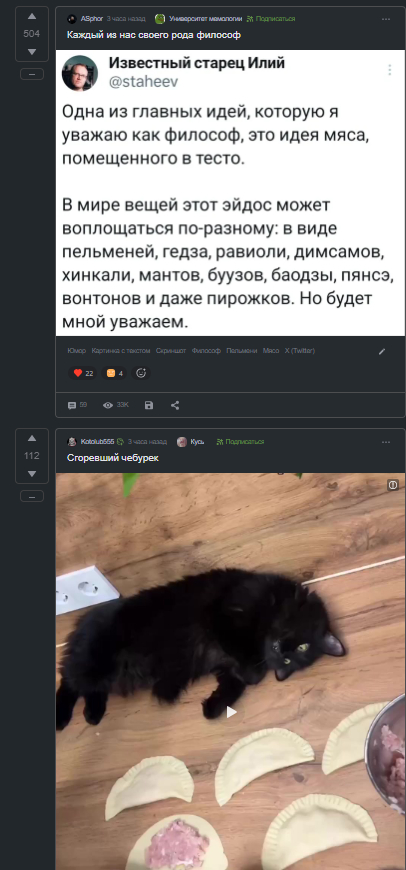Upvote the philosopher post with 504 rating
Screen dimensions: 406x870
(32, 17)
